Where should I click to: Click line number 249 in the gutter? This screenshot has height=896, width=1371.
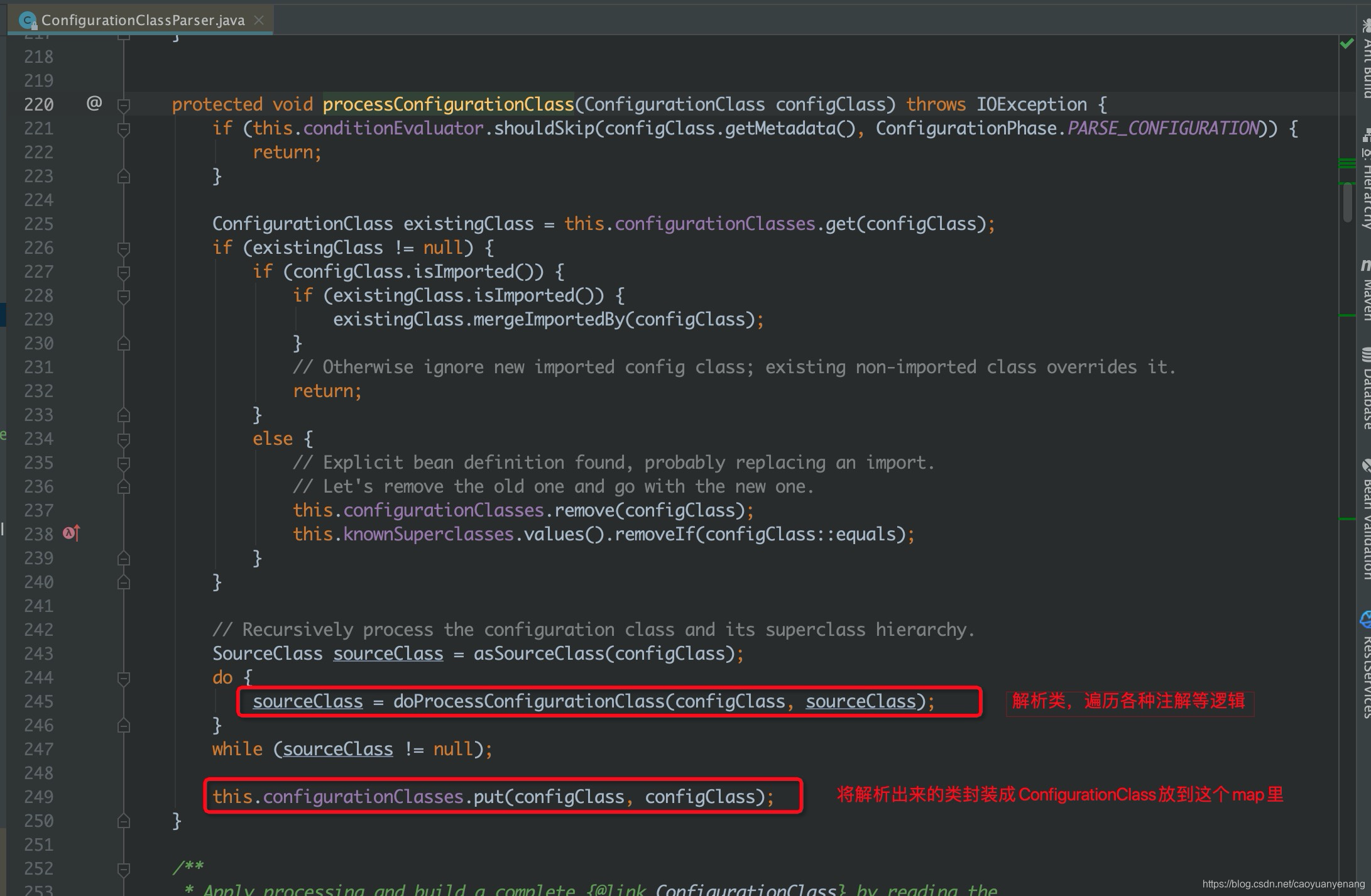coord(38,797)
